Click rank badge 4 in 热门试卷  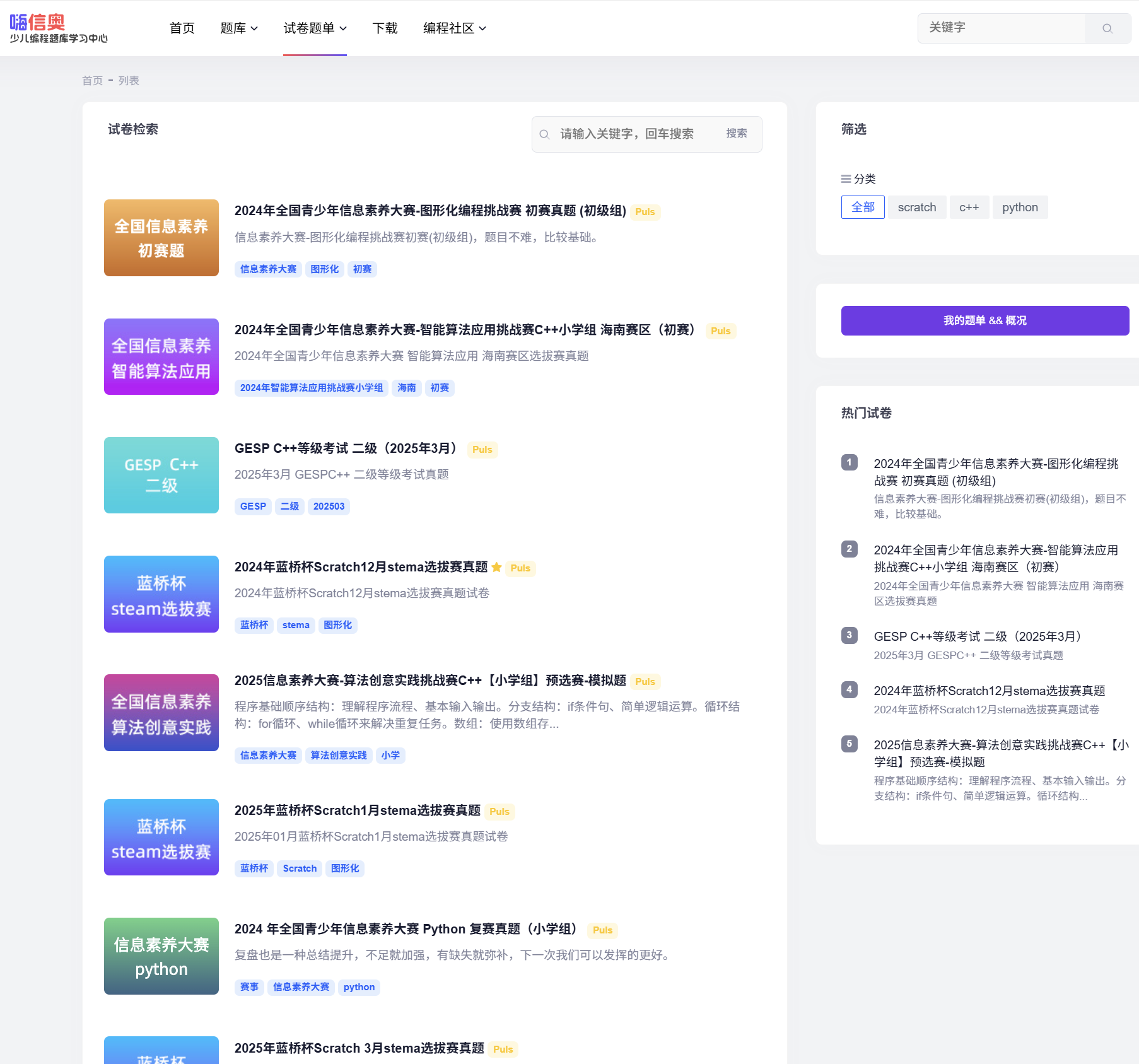(849, 689)
